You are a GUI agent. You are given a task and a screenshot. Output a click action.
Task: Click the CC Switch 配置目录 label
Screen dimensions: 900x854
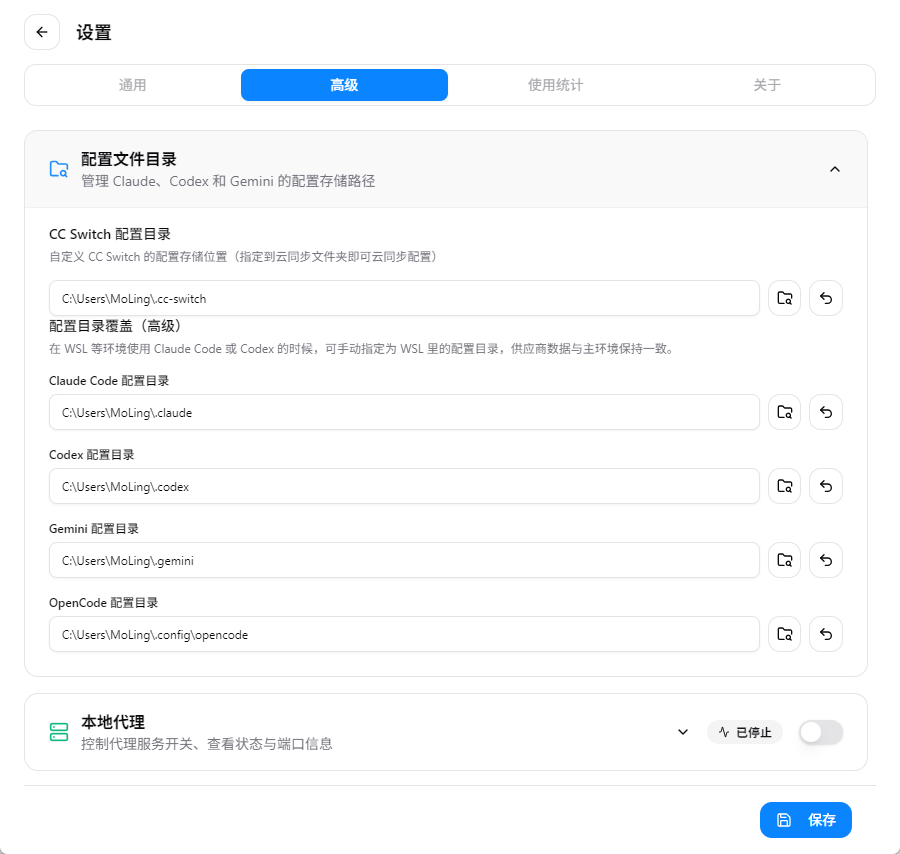[110, 234]
